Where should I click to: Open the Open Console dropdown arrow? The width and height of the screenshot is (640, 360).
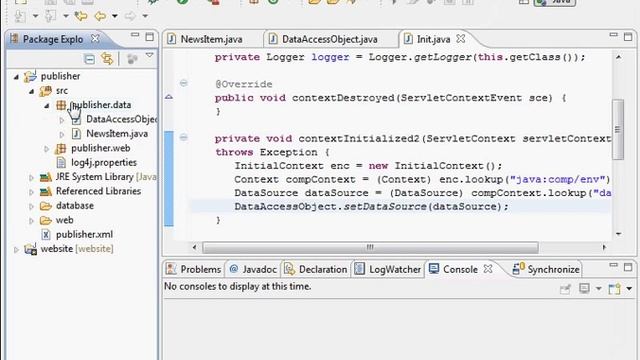coord(629,289)
